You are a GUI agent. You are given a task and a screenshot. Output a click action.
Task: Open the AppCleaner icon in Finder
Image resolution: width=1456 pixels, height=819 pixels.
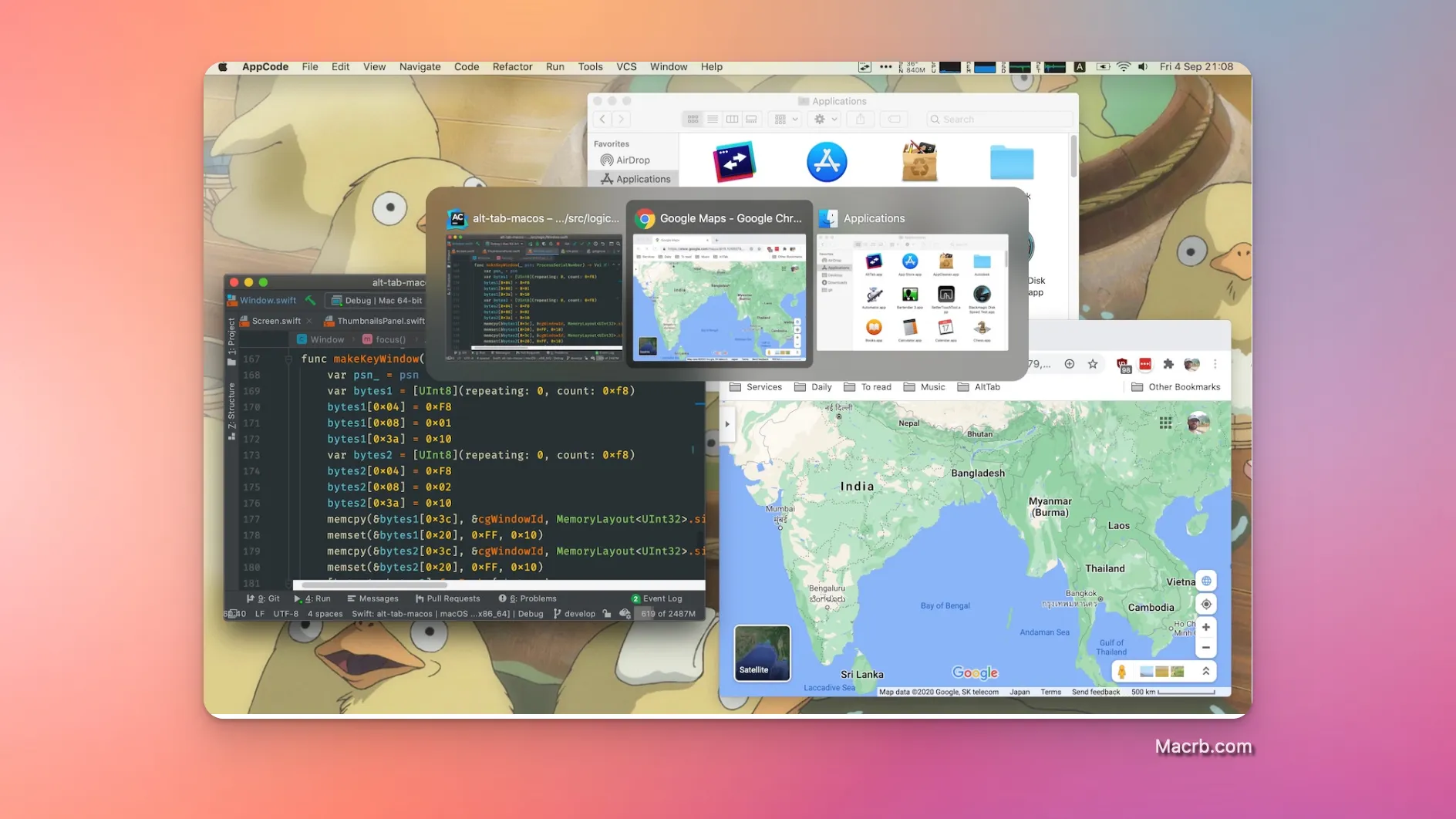[919, 161]
